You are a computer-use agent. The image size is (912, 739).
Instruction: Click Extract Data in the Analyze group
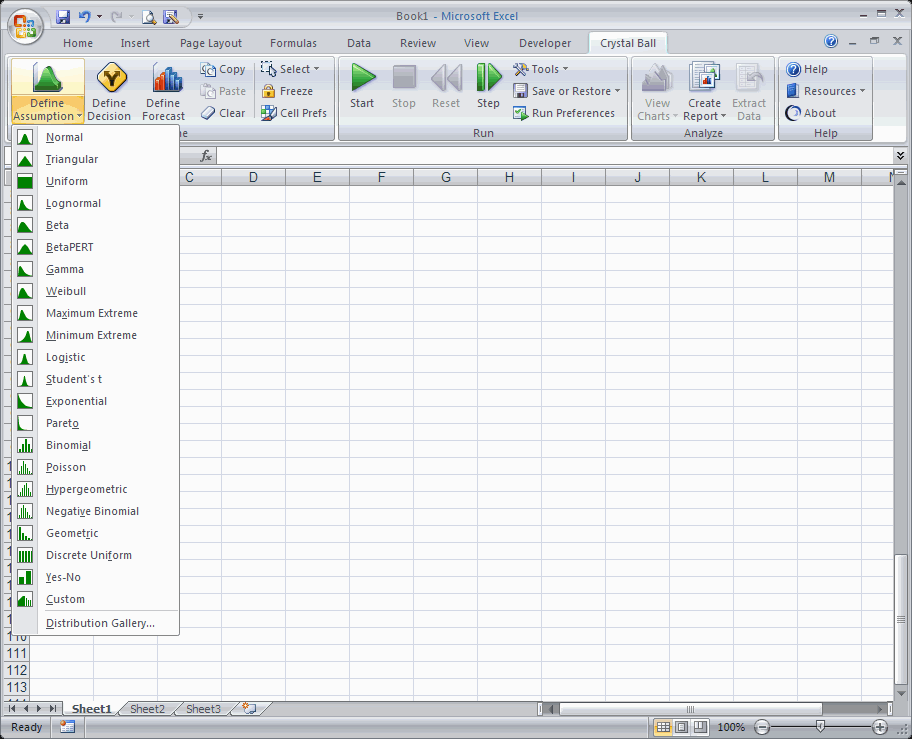pyautogui.click(x=752, y=90)
